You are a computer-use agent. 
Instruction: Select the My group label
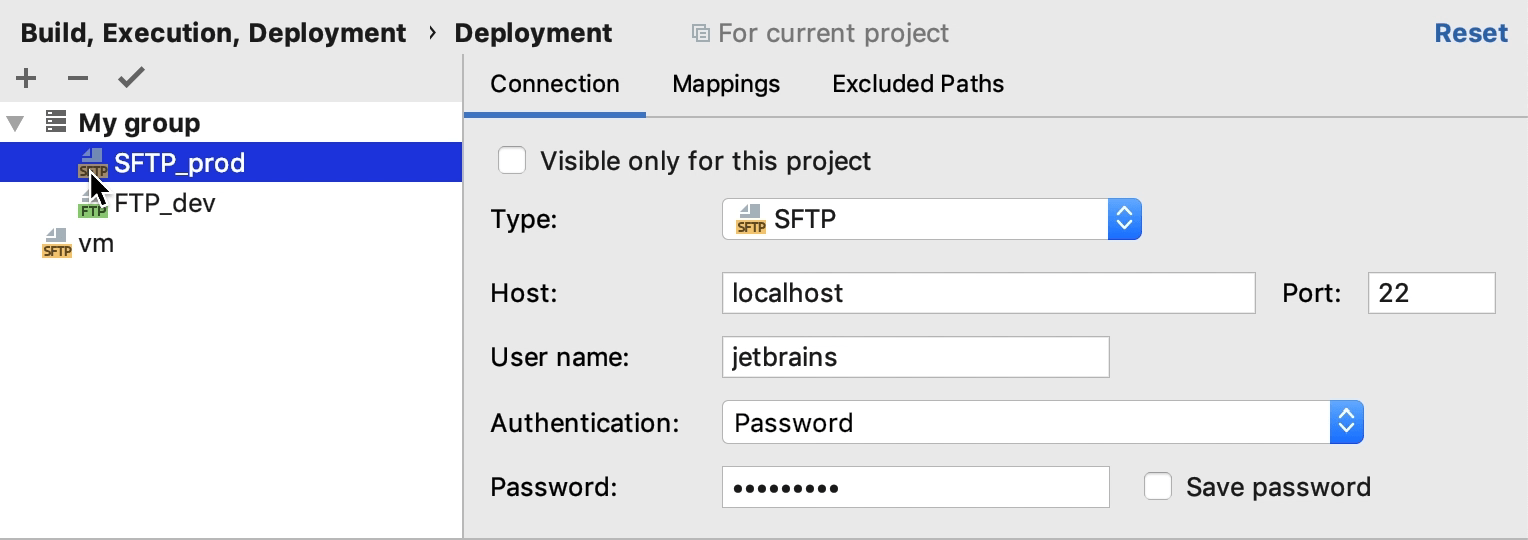(x=139, y=123)
